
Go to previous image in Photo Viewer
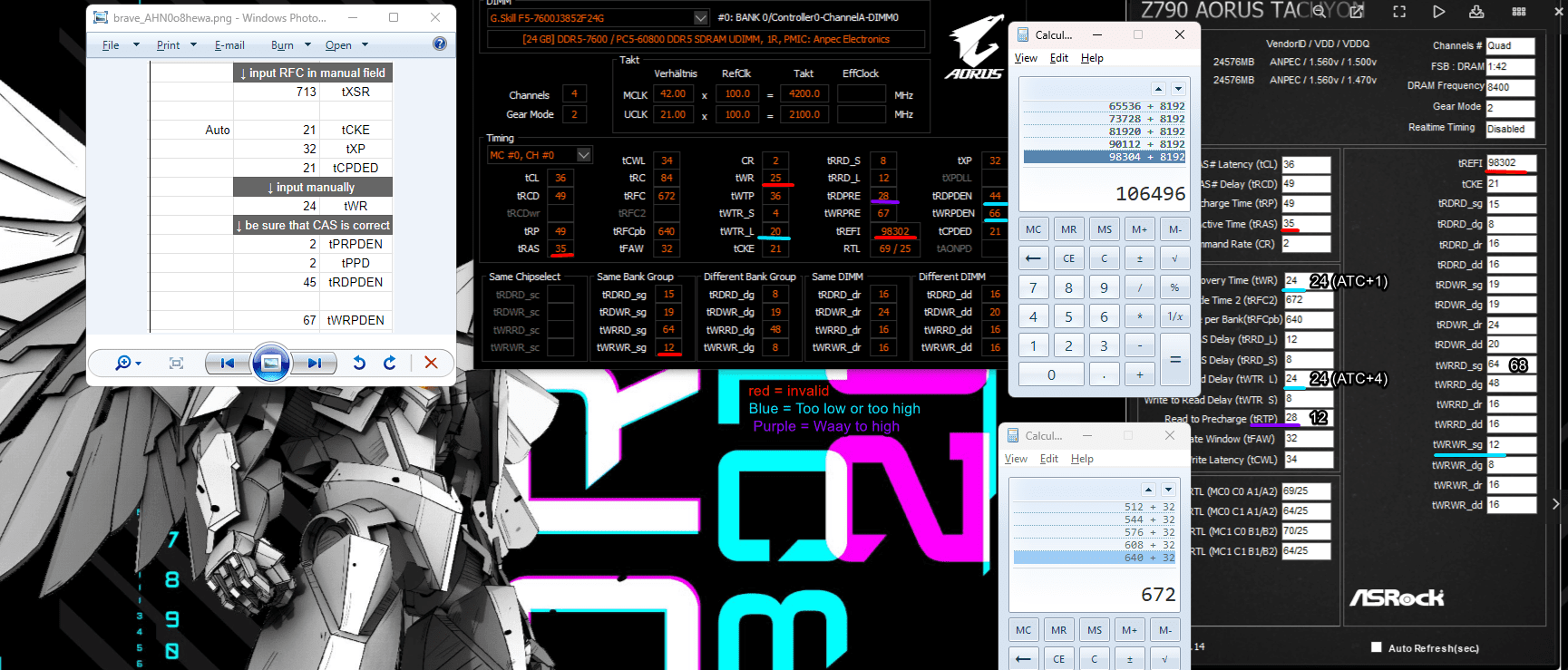click(x=228, y=363)
